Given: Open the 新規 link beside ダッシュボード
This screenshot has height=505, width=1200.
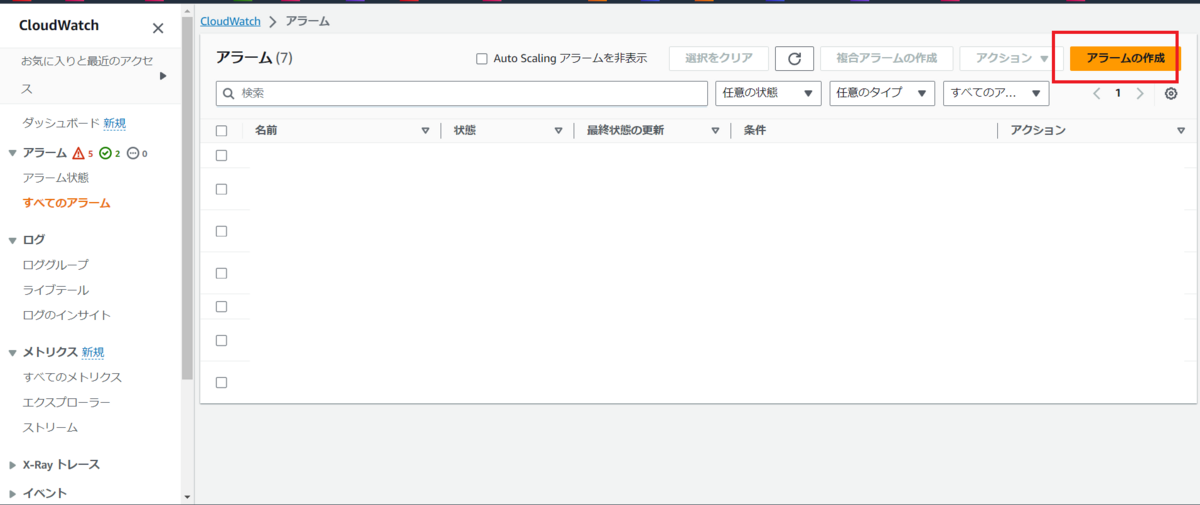Looking at the screenshot, I should point(115,123).
